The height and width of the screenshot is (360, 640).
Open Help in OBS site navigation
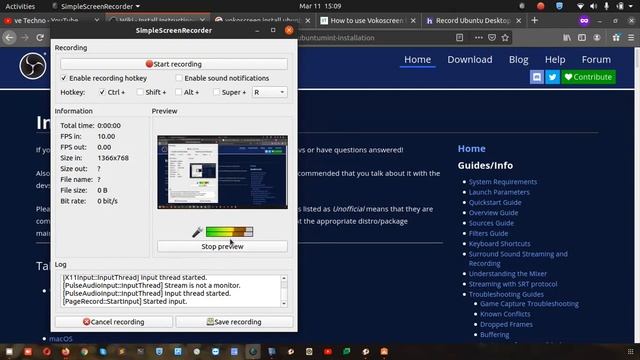(555, 60)
